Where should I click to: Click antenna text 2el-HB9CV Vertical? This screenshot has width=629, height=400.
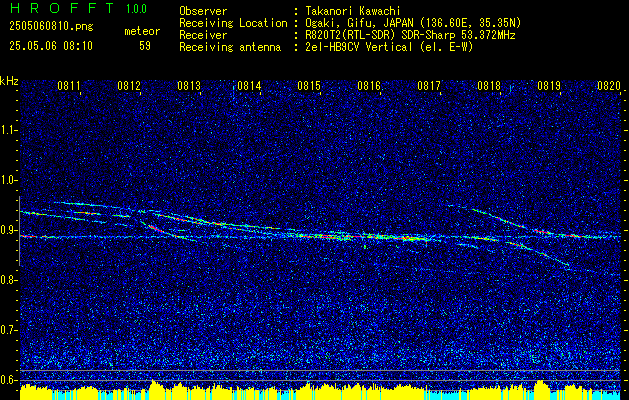pyautogui.click(x=359, y=47)
